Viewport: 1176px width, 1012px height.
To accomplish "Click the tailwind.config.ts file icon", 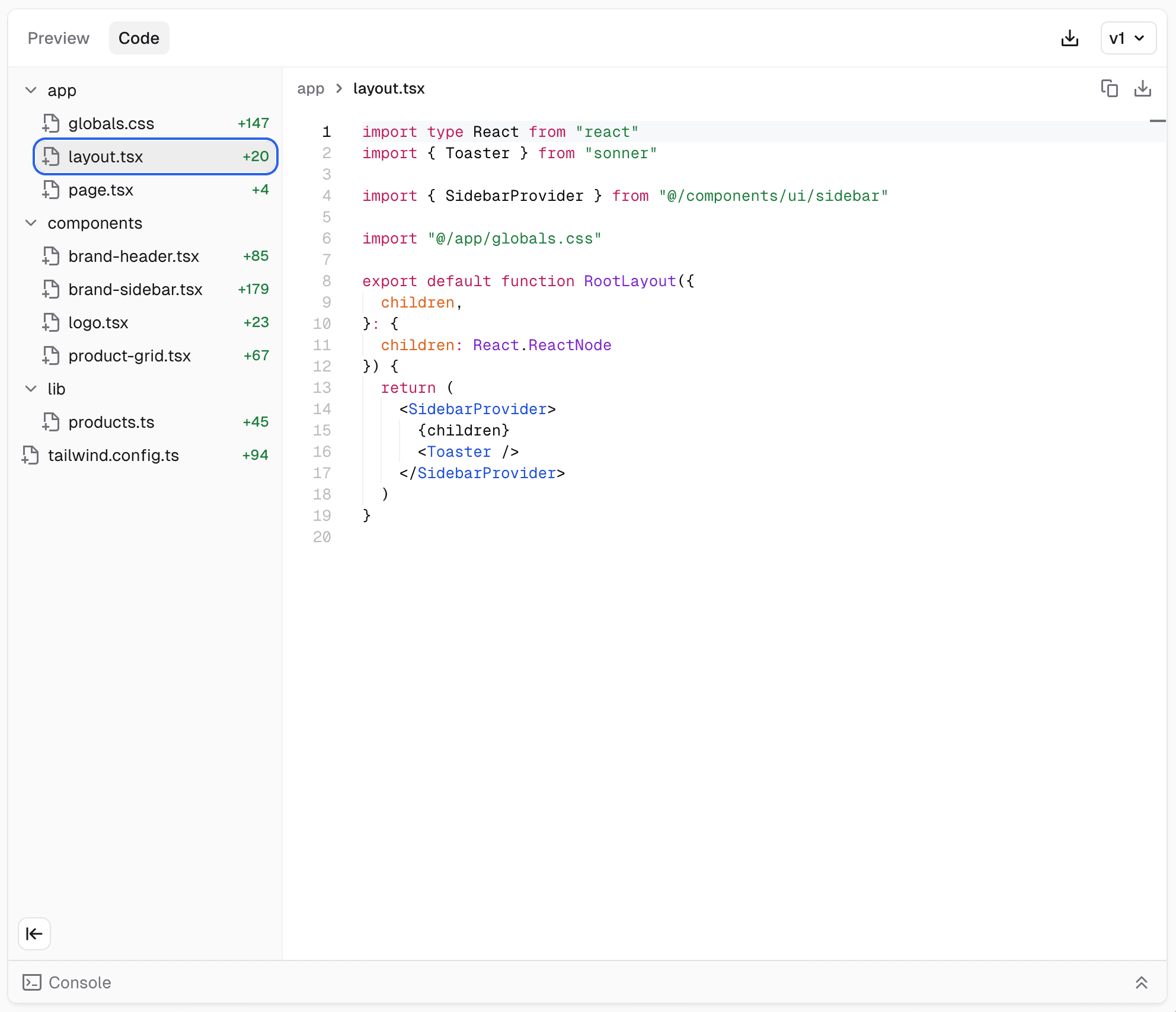I will 30,455.
